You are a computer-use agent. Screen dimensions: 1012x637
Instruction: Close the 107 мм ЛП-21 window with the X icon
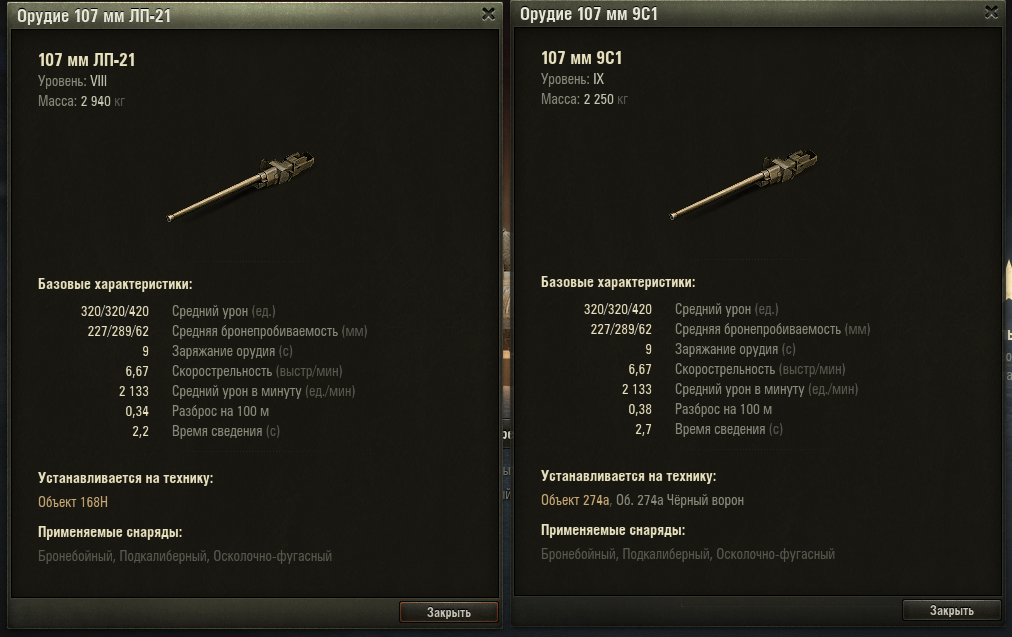point(489,14)
